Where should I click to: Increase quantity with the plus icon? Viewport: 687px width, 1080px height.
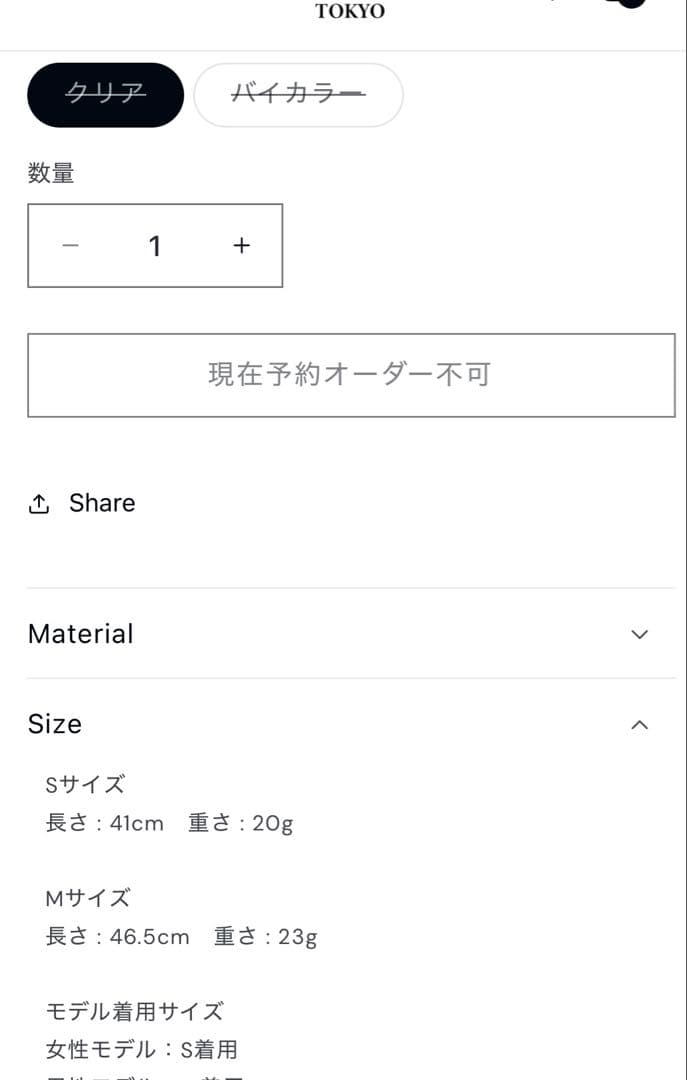coord(241,246)
